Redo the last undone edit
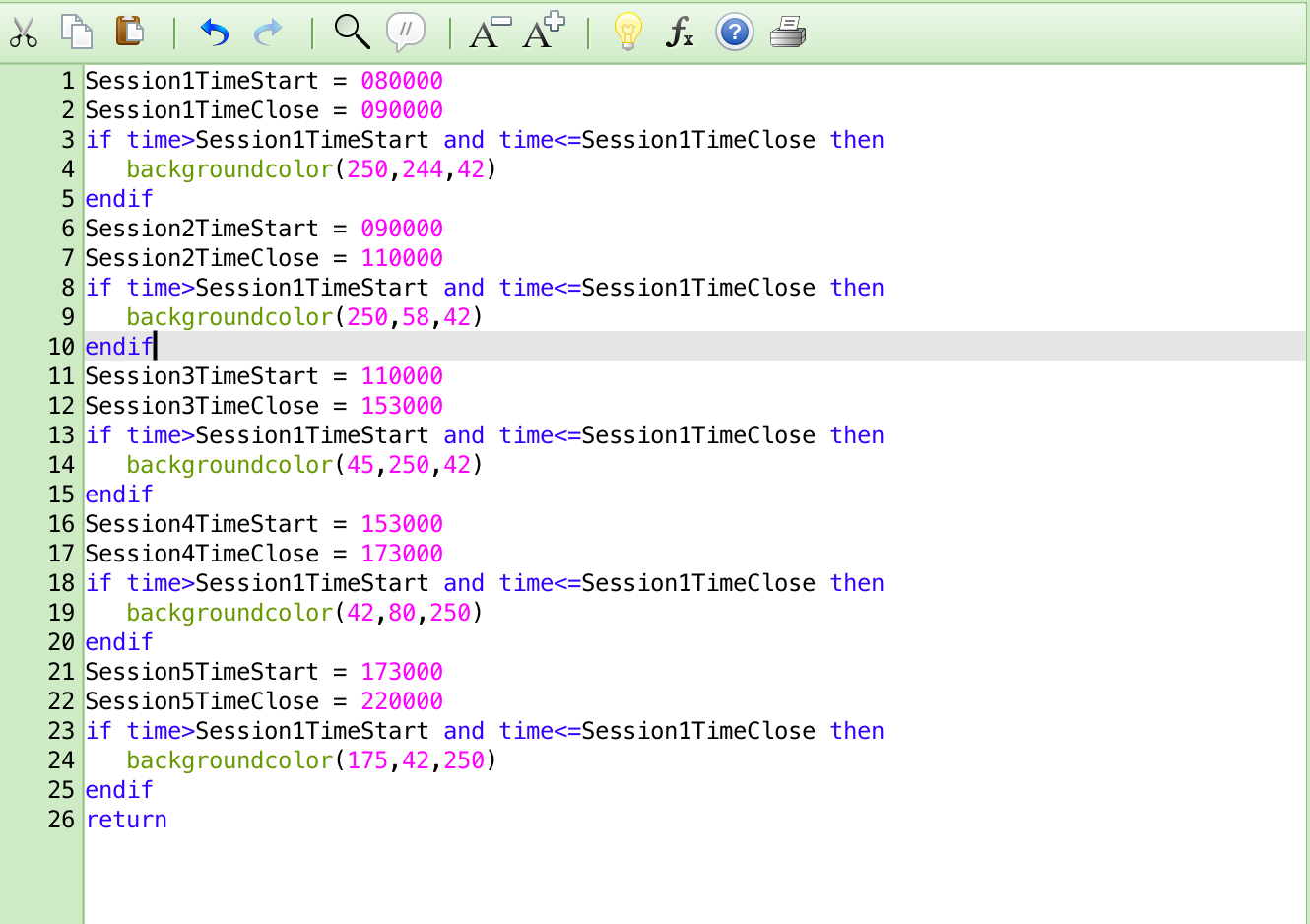 [268, 33]
